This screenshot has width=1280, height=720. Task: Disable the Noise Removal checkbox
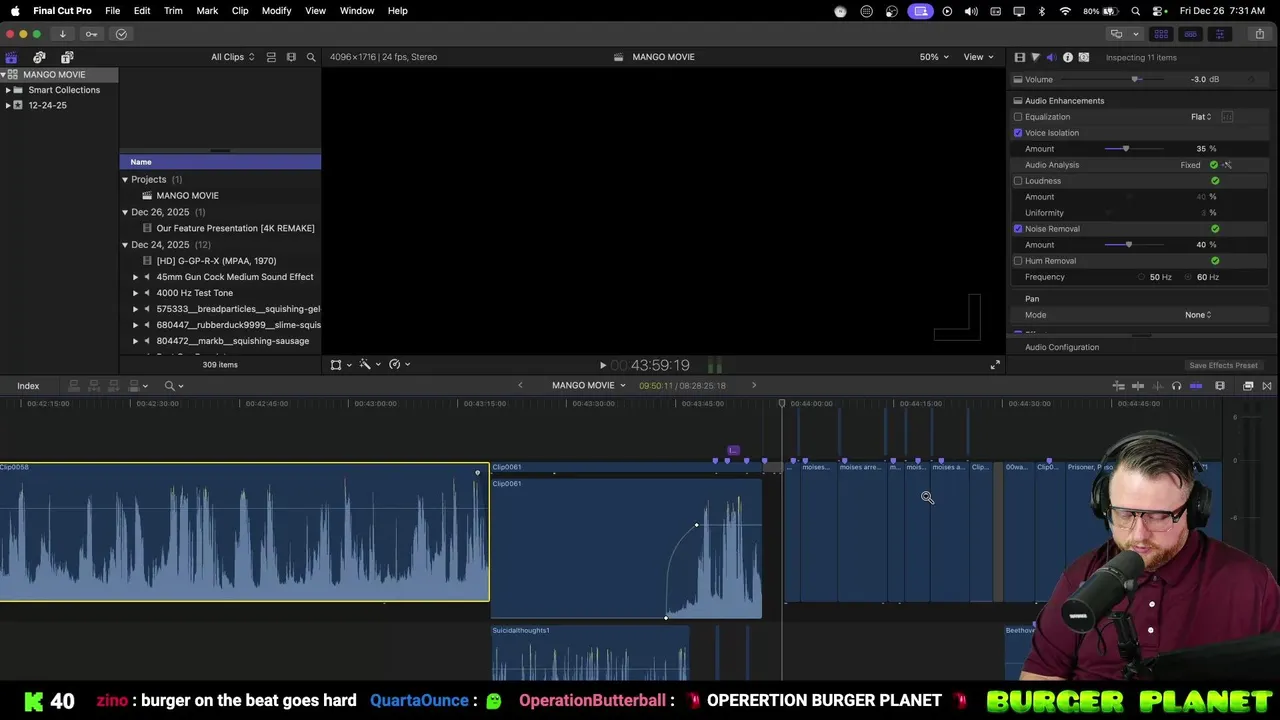pyautogui.click(x=1018, y=229)
